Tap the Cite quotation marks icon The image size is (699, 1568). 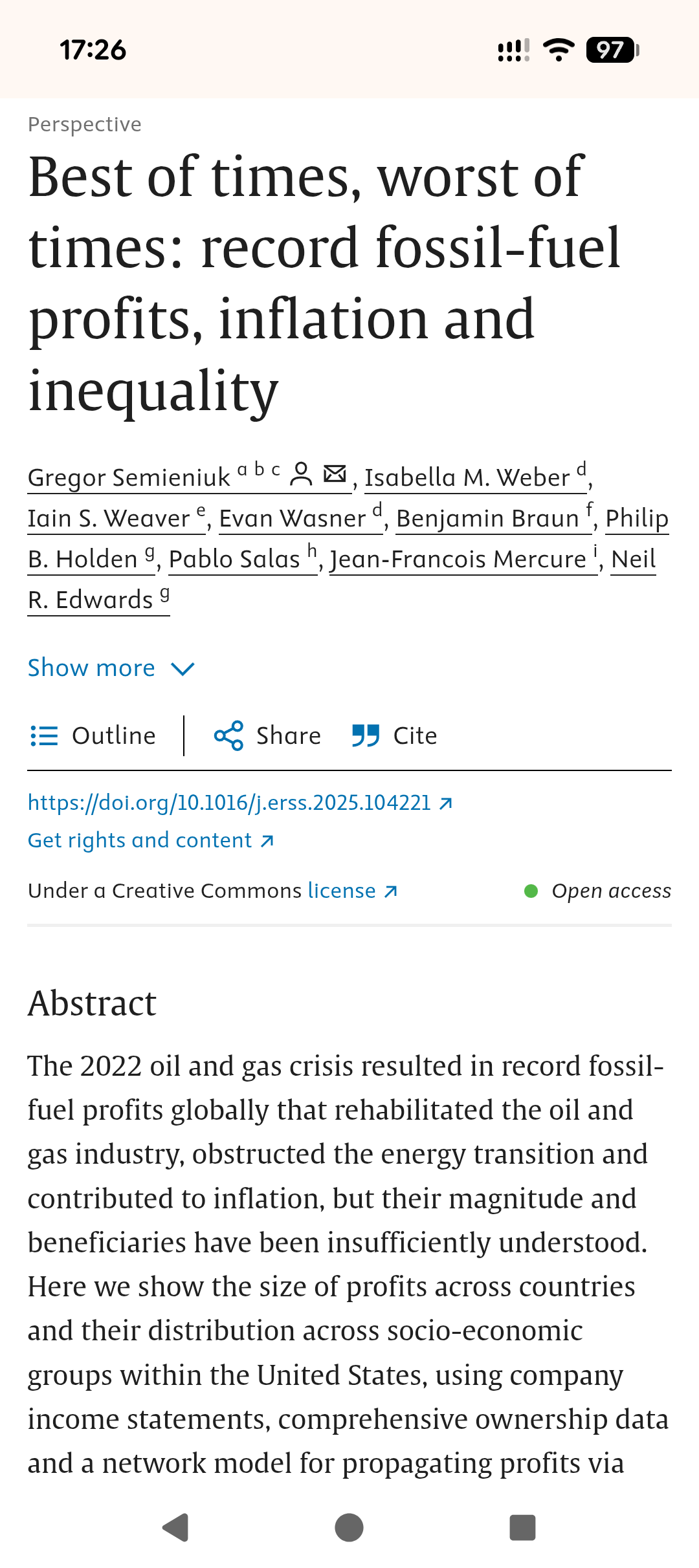pyautogui.click(x=366, y=735)
